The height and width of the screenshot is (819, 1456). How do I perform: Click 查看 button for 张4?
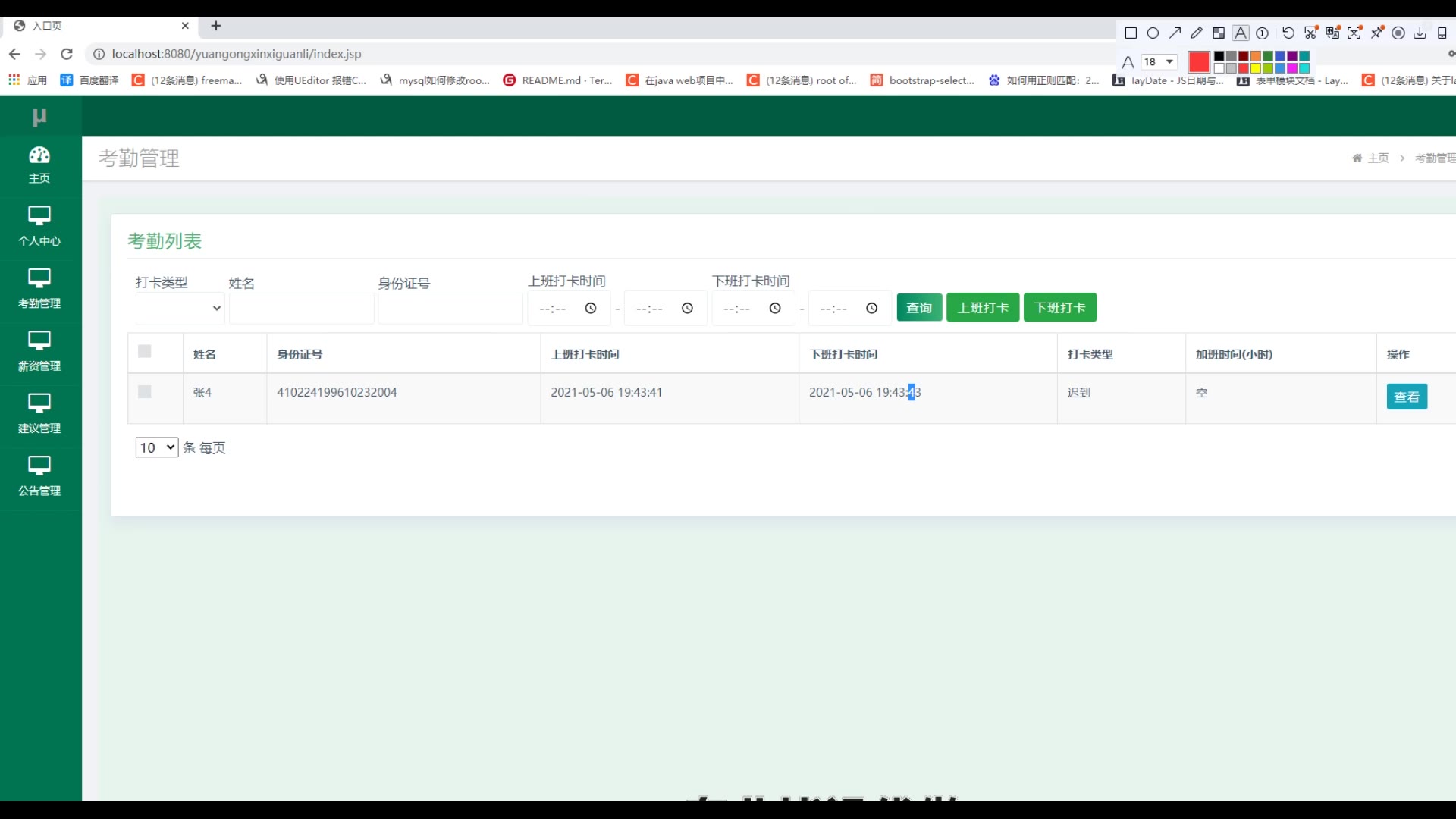[1407, 397]
